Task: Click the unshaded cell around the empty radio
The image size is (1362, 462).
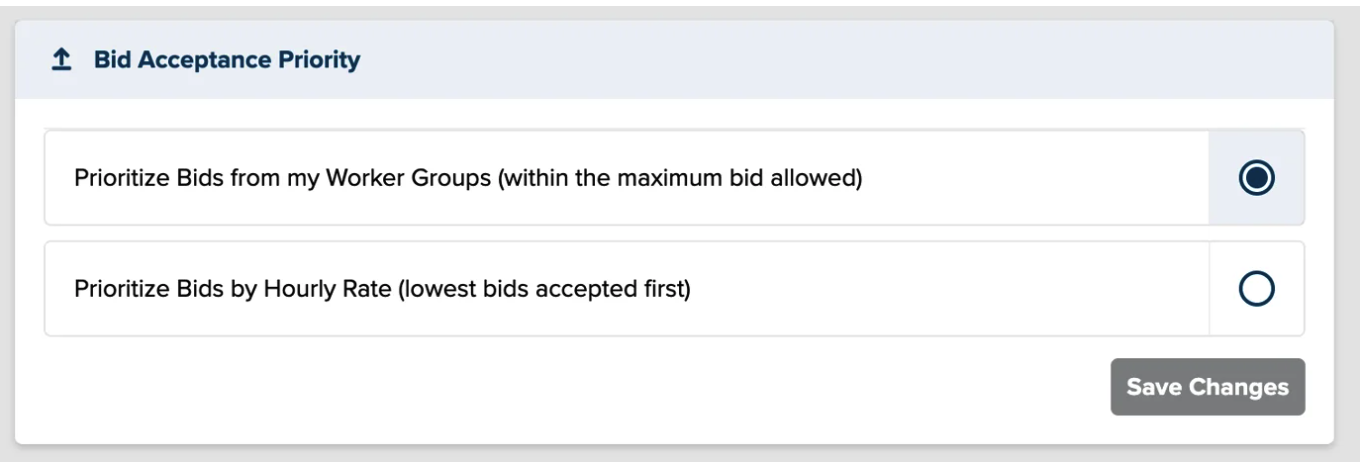Action: pos(1256,289)
